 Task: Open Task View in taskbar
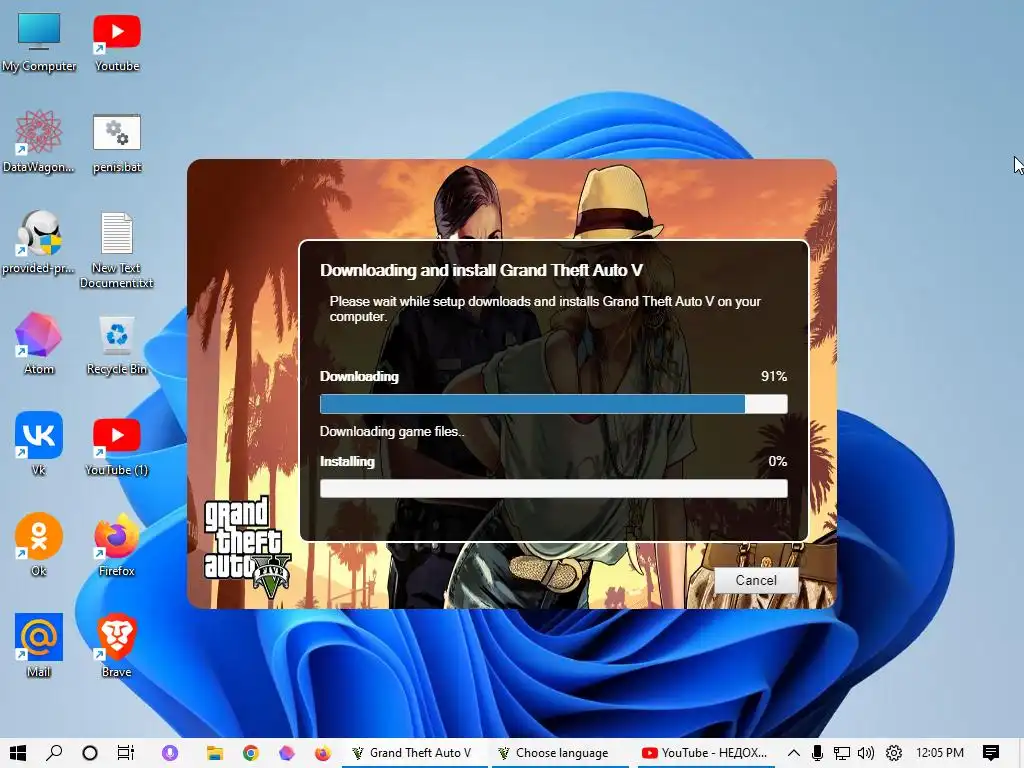[125, 753]
